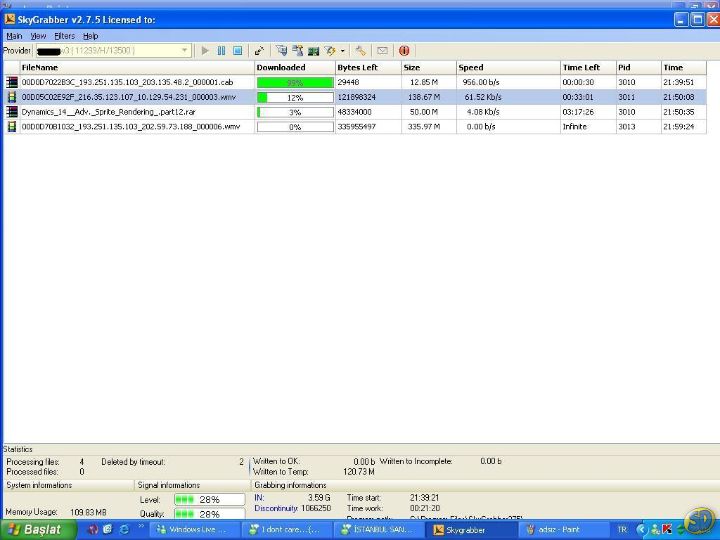
Task: Open the View menu
Action: 38,36
